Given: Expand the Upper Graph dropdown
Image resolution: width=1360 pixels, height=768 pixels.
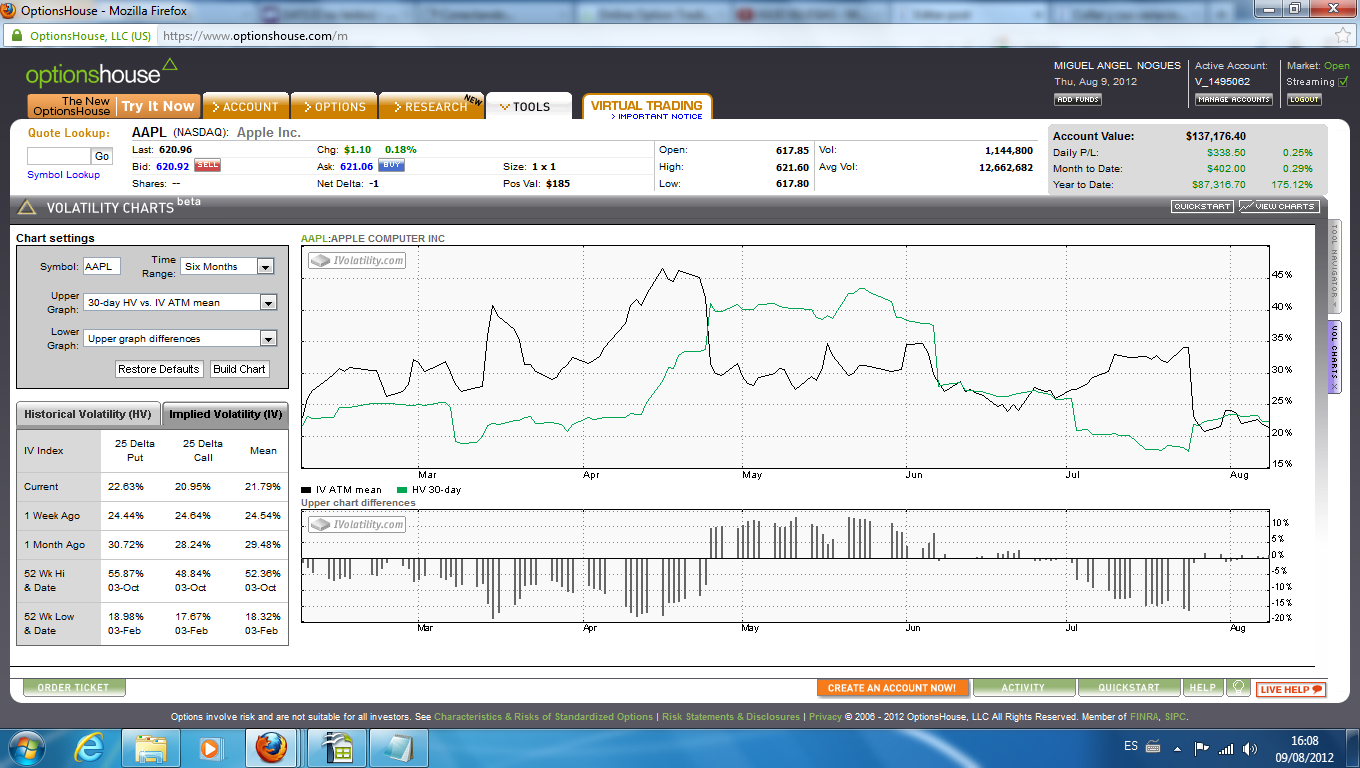Looking at the screenshot, I should [x=267, y=303].
